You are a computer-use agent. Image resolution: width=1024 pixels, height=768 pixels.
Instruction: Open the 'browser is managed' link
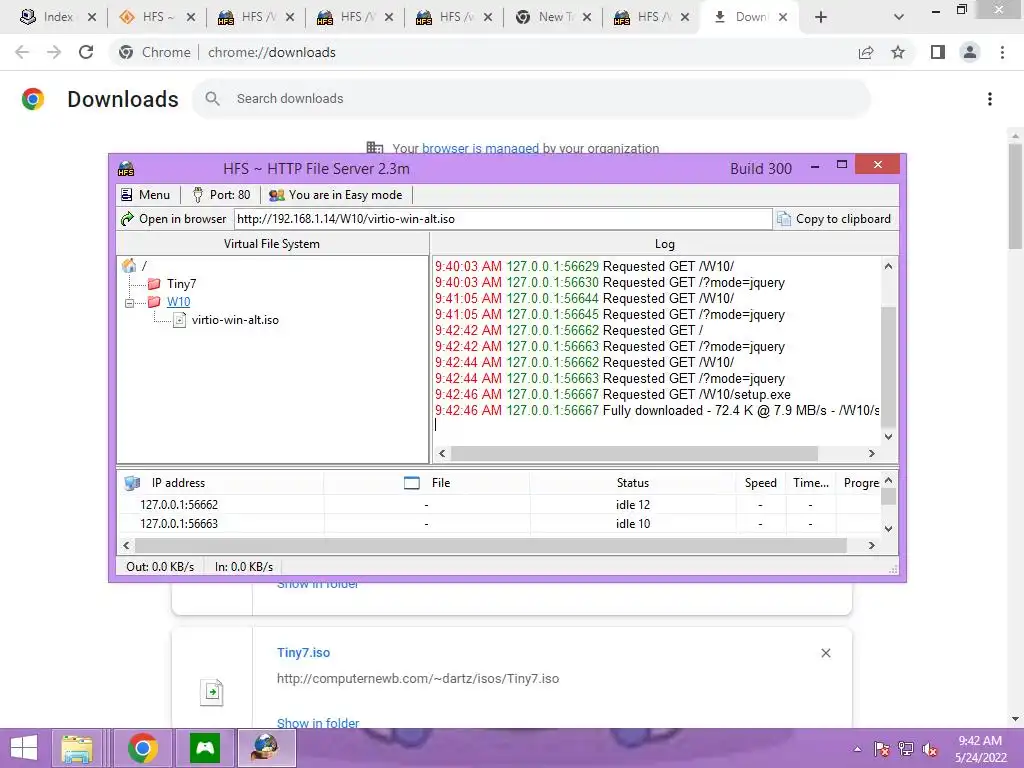click(x=480, y=149)
